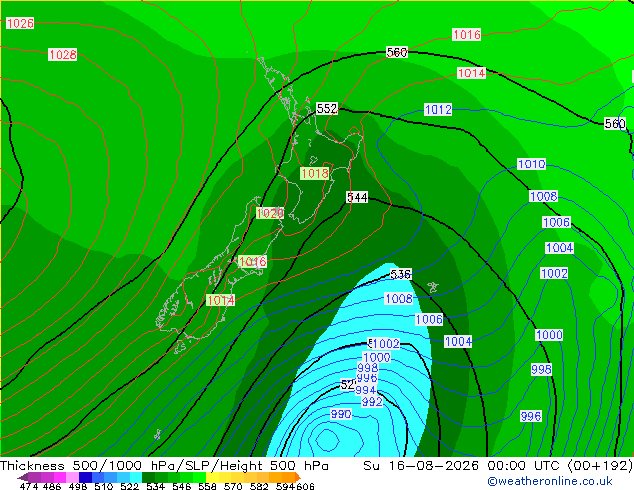Click the 990 isobar label
Screen dimensions: 634x490
[x=341, y=414]
